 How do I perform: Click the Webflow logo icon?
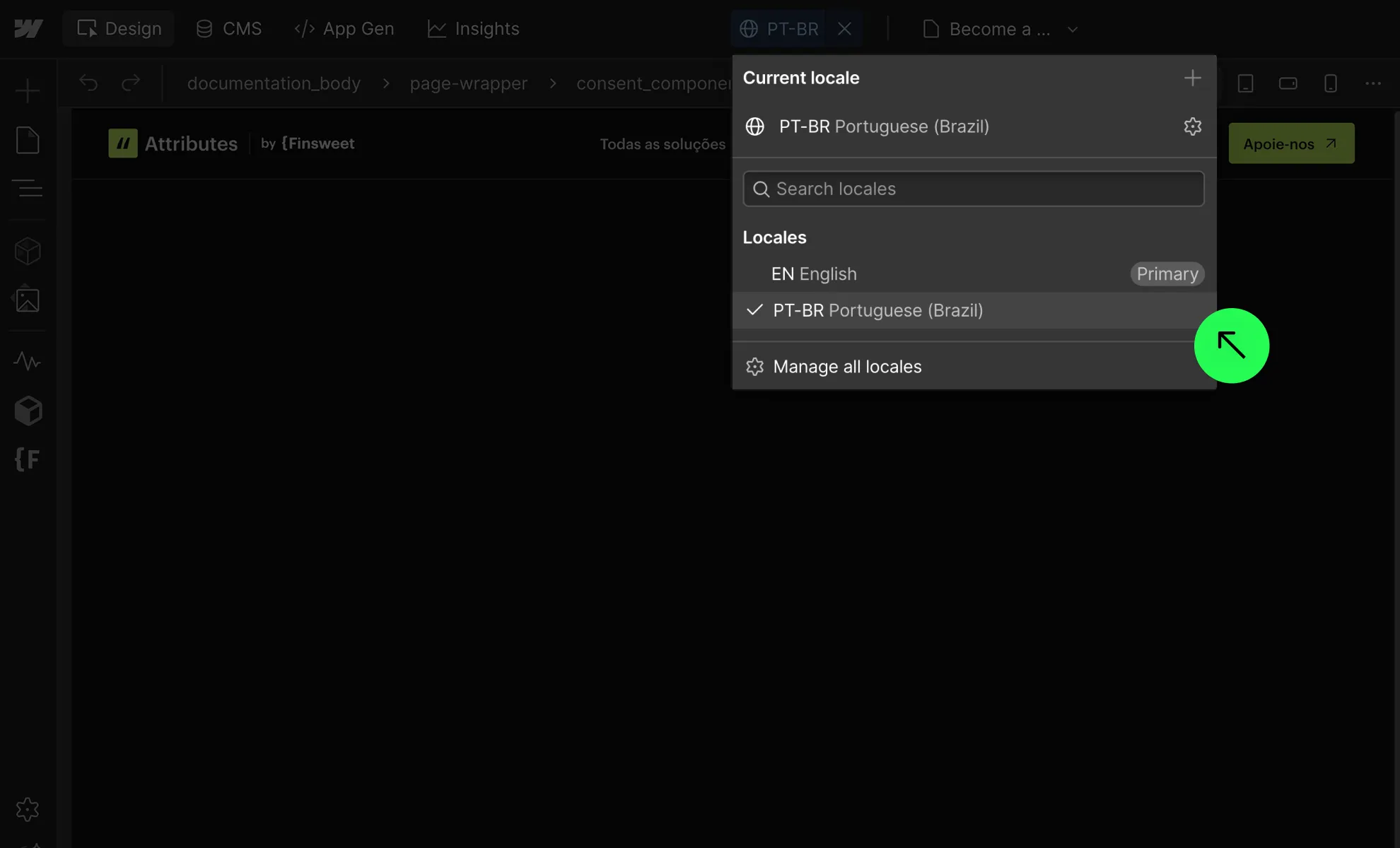coord(28,29)
